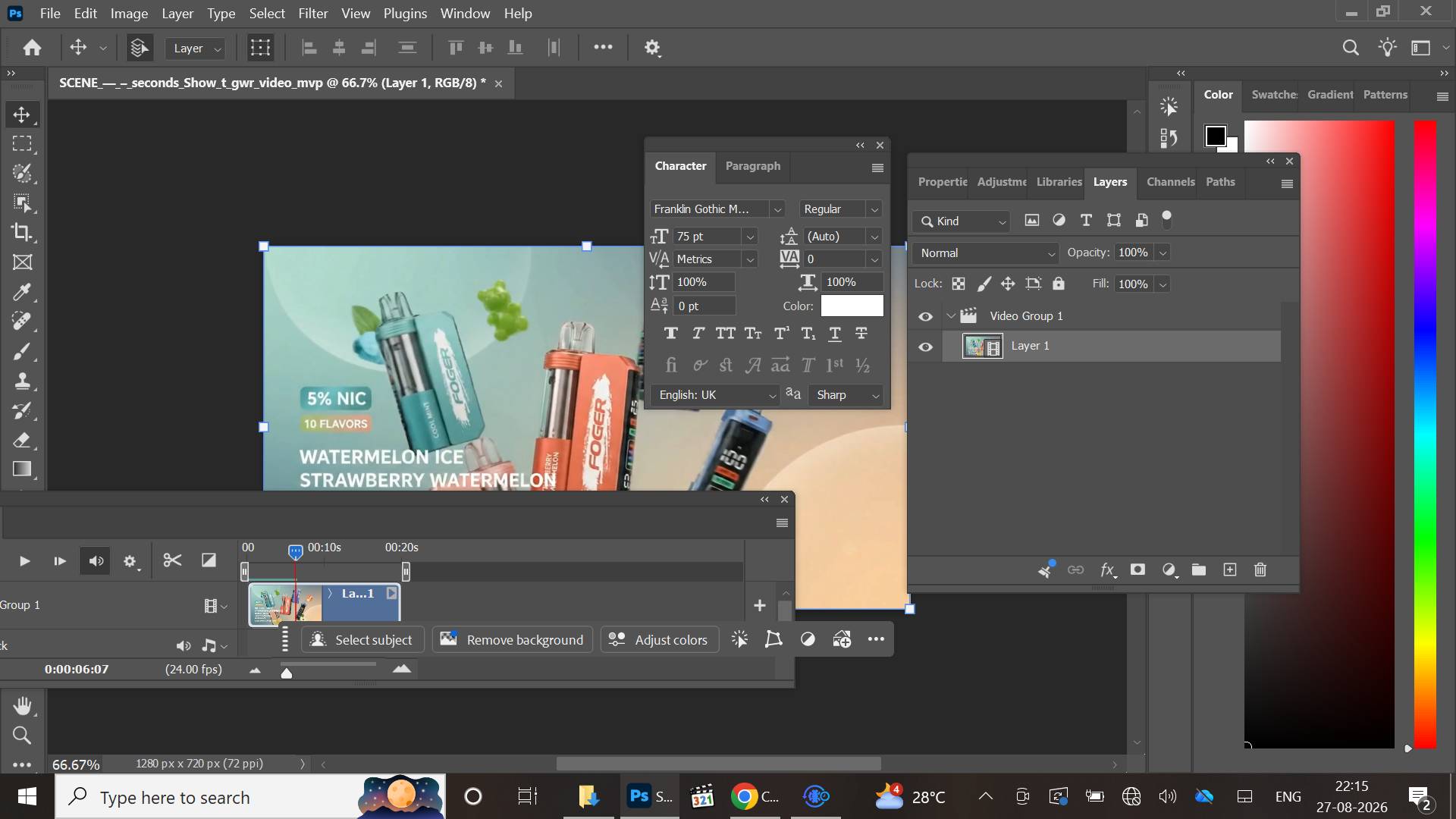This screenshot has width=1456, height=819.
Task: Activate the Eraser tool
Action: pos(22,440)
